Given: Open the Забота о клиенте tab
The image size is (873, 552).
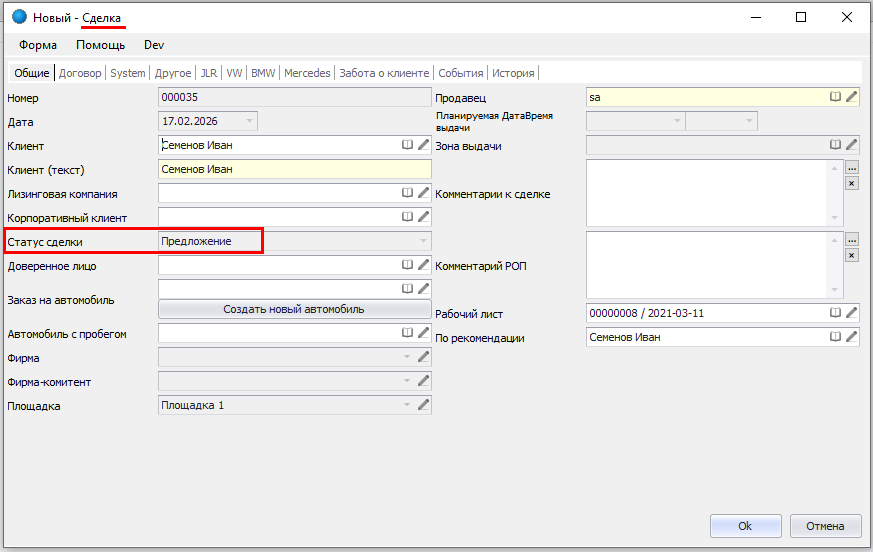Looking at the screenshot, I should click(x=384, y=73).
